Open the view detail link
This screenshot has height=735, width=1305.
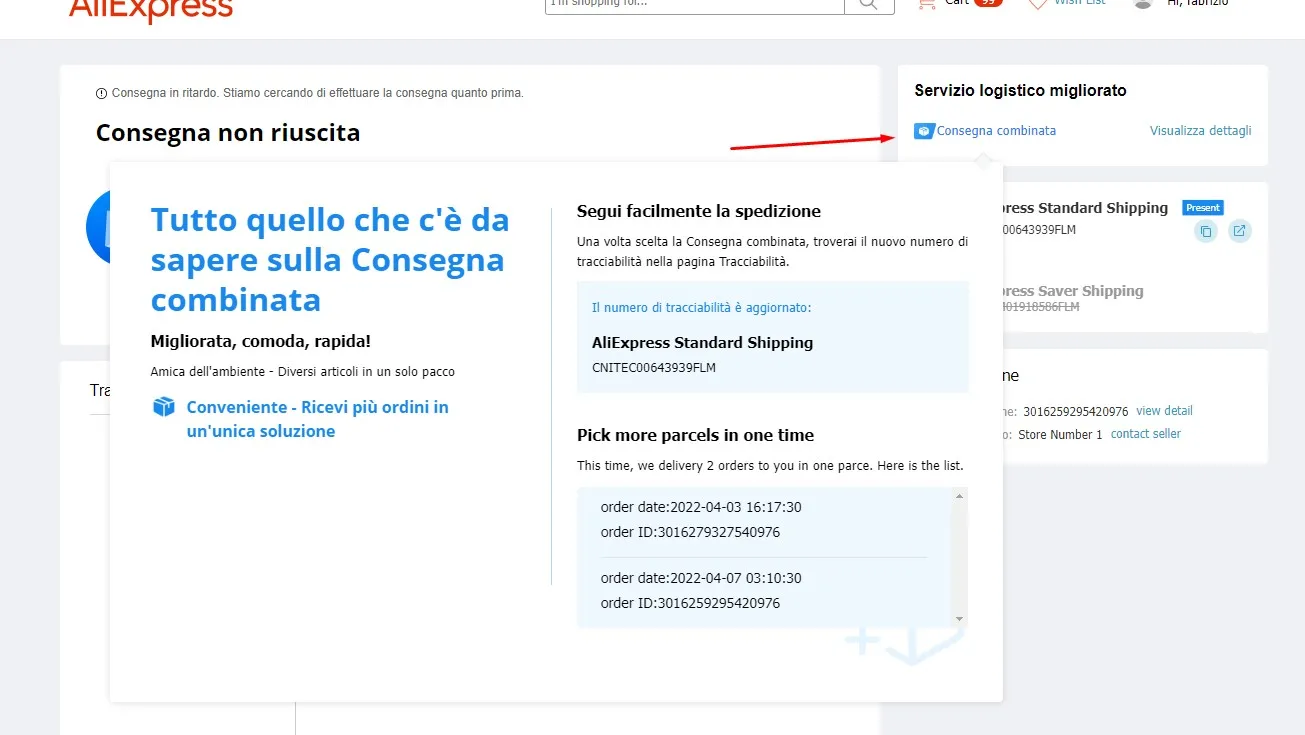1164,411
